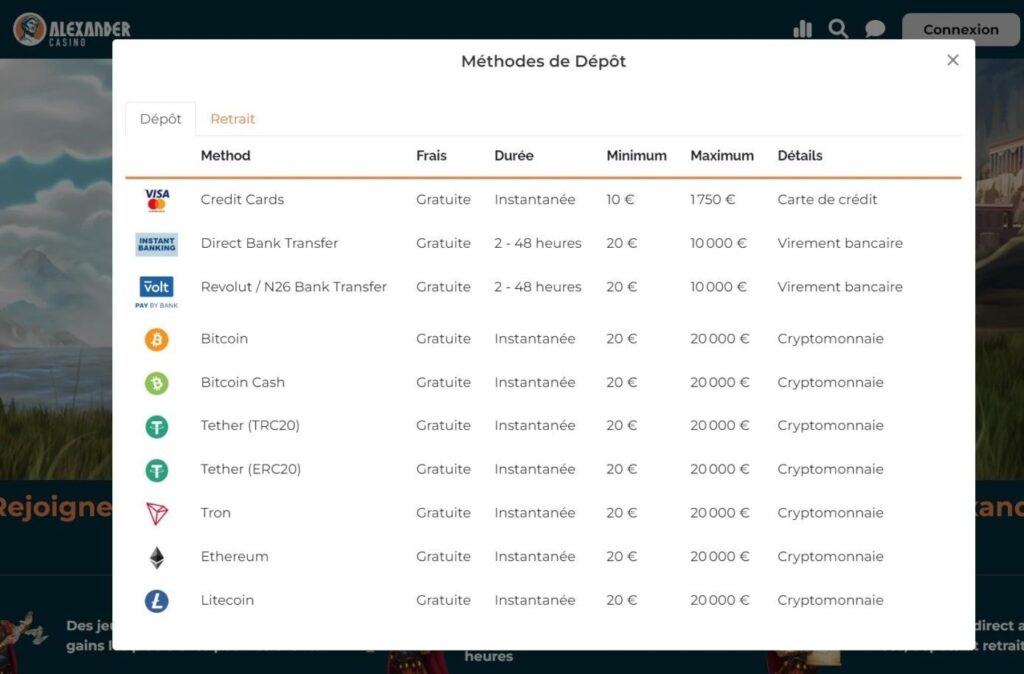
Task: Click Direct Bank Transfer's 10 000 € maximum
Action: click(718, 243)
